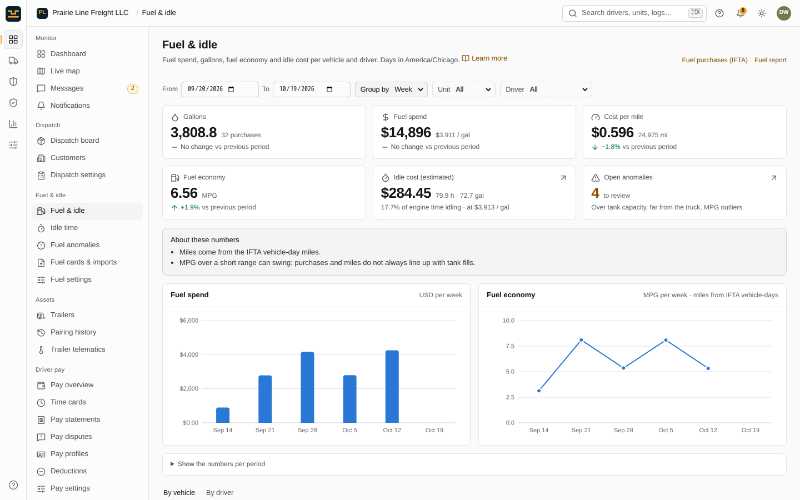
Task: Select the grid overview icon in rail
Action: click(13, 39)
